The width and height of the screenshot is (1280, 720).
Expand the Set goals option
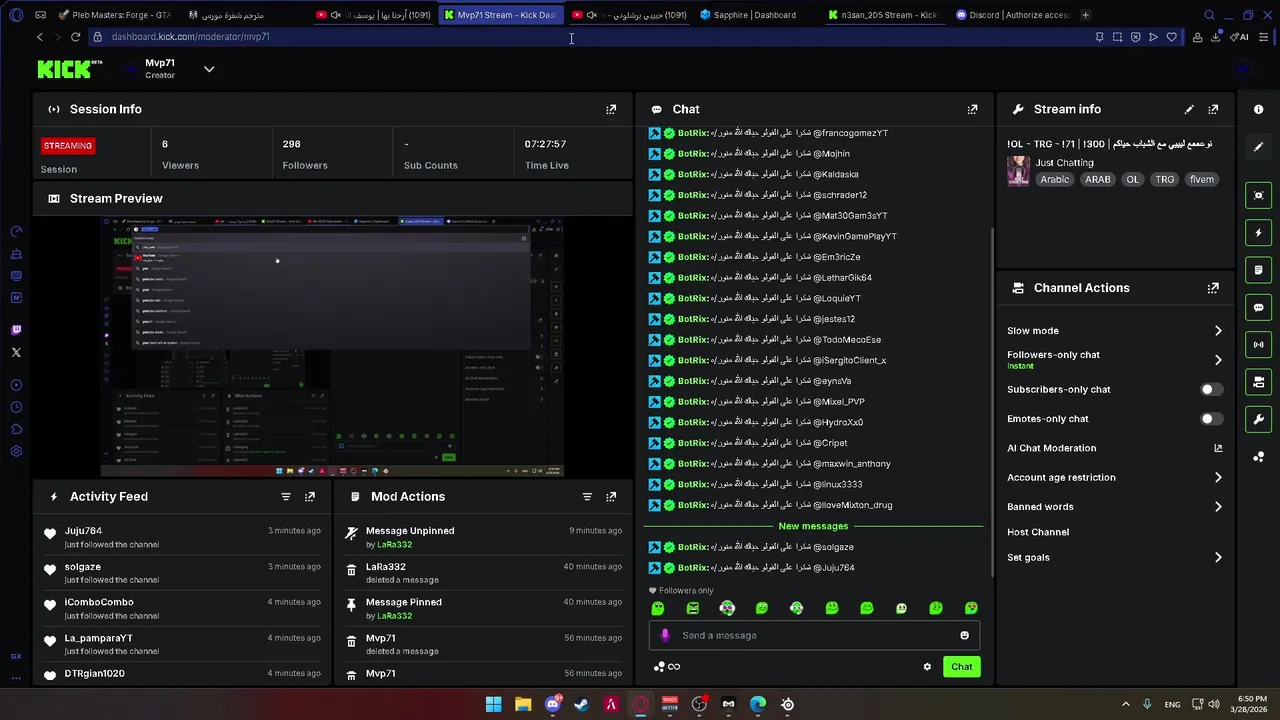pyautogui.click(x=1217, y=558)
